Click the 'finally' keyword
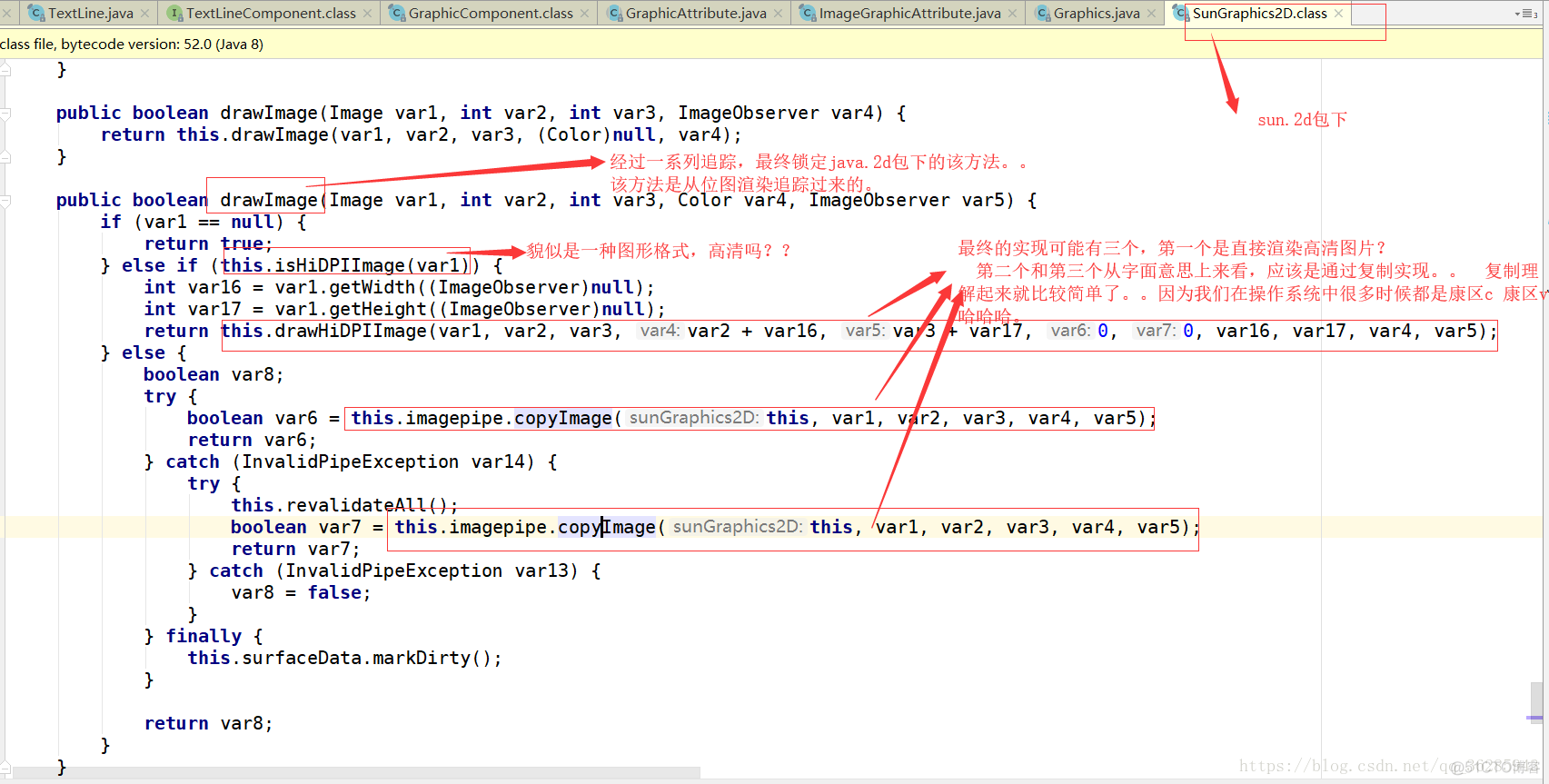This screenshot has width=1549, height=784. pos(204,636)
